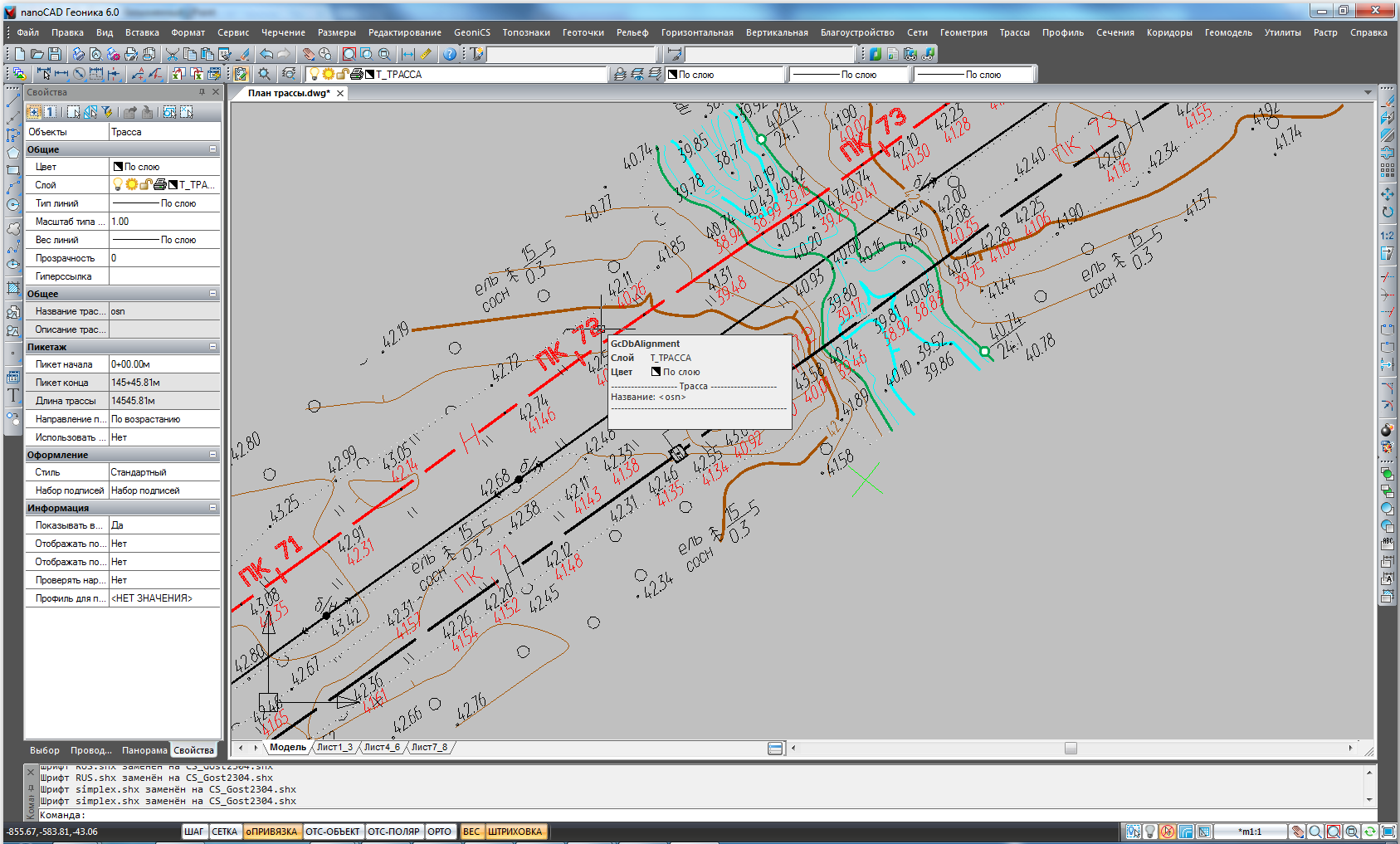1400x844 pixels.
Task: Click the Full-screen icon in status bar
Action: pos(1388,832)
